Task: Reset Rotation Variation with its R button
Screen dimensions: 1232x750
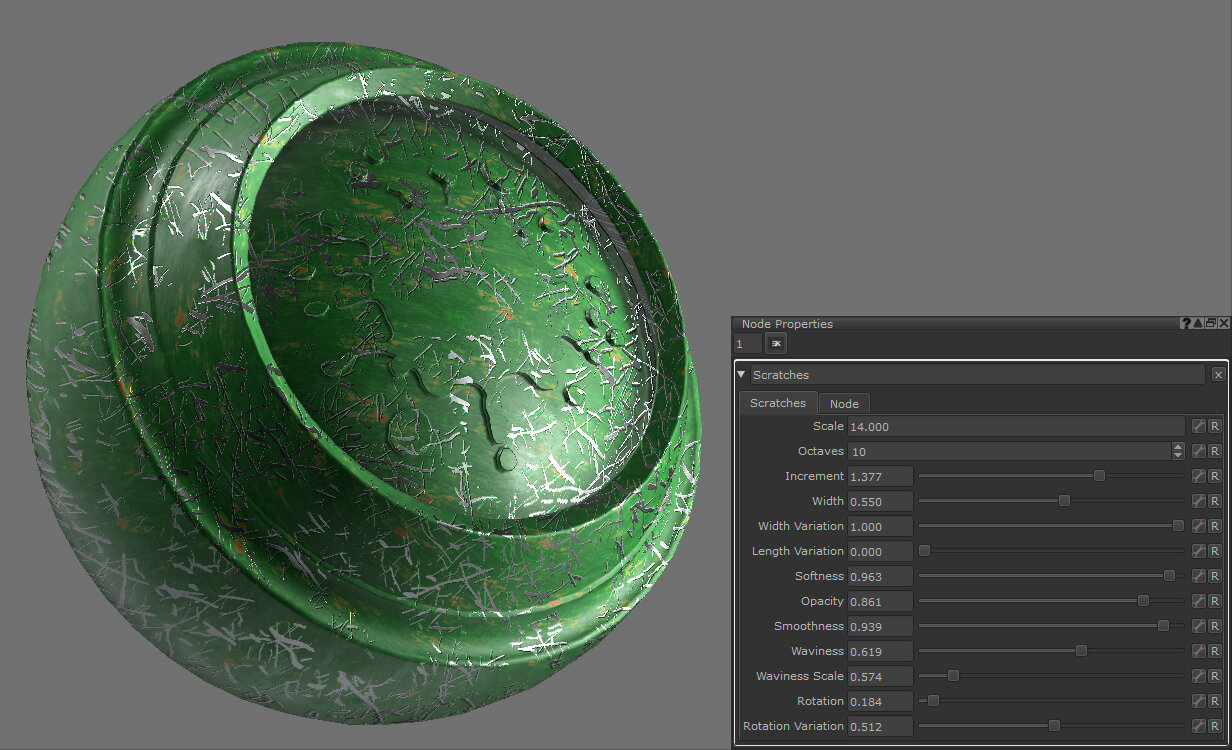Action: point(1215,726)
